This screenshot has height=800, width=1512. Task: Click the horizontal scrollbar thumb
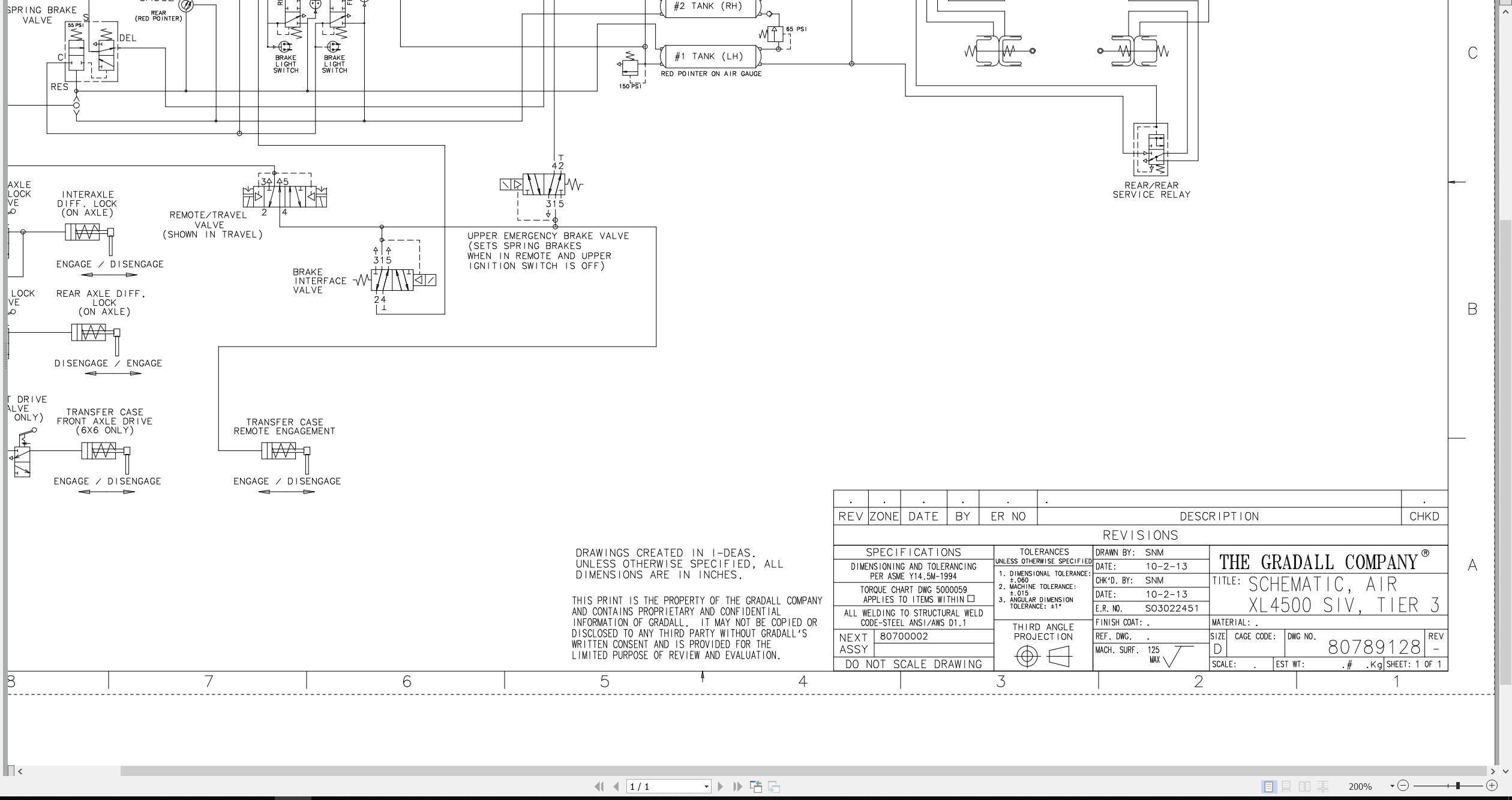[803, 771]
